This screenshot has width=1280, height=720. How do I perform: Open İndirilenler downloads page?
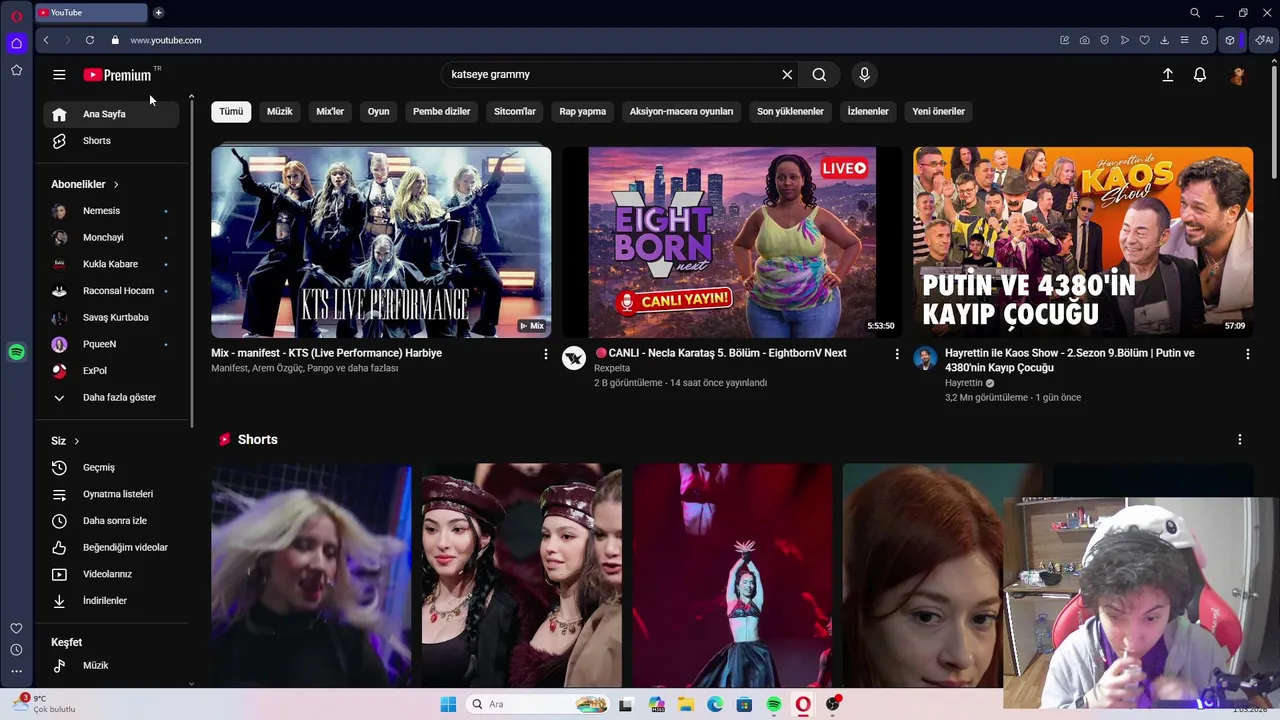click(111, 601)
